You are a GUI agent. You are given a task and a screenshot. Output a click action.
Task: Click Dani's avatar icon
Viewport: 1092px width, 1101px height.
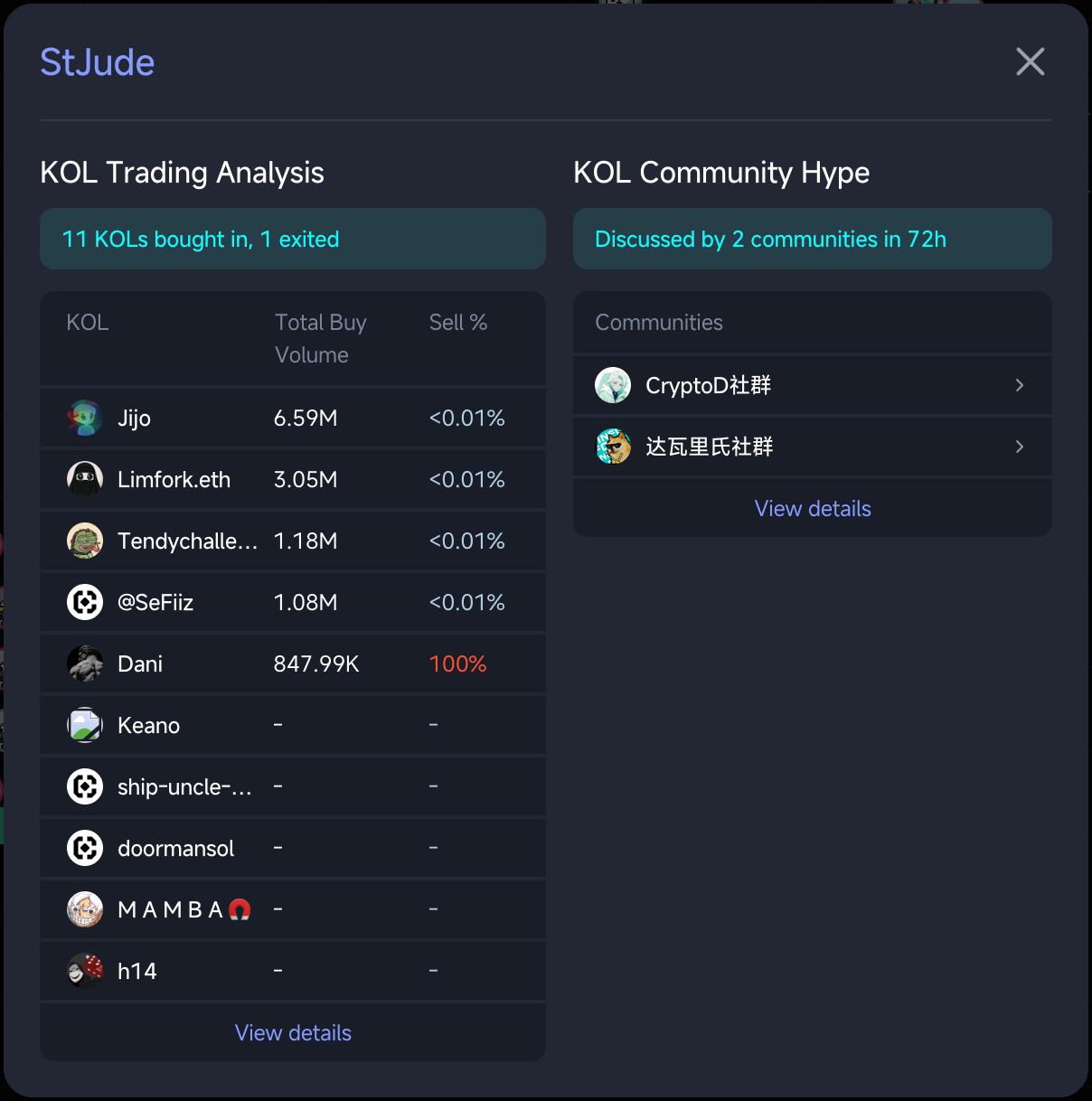tap(85, 663)
